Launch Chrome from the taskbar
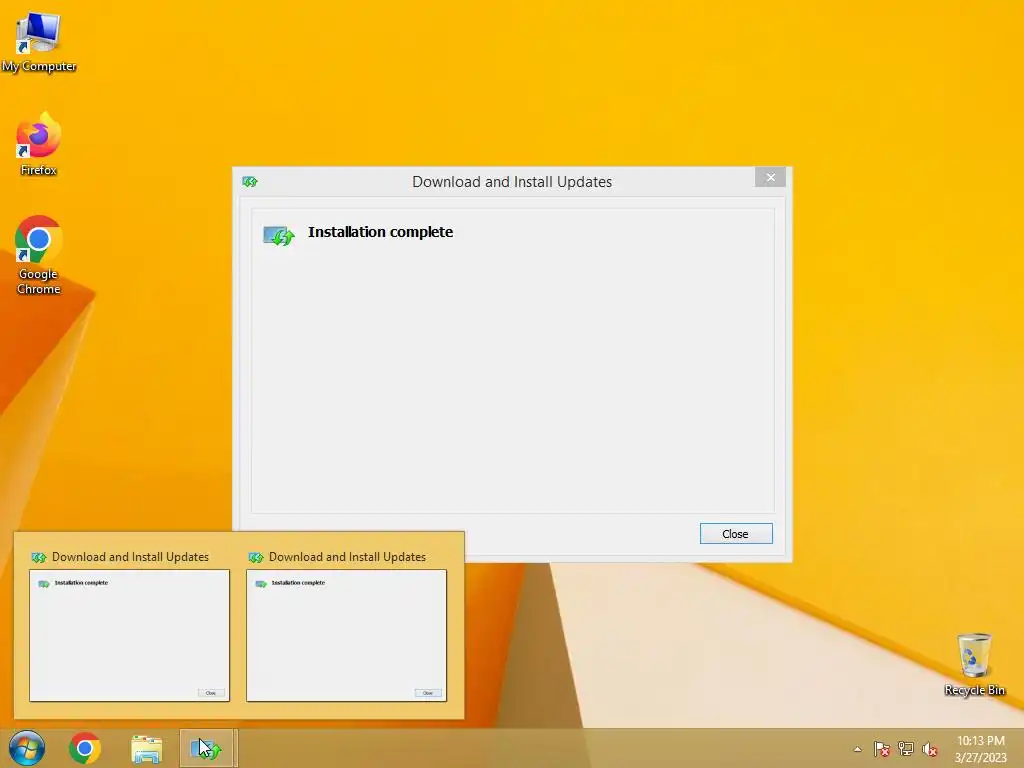 click(85, 748)
